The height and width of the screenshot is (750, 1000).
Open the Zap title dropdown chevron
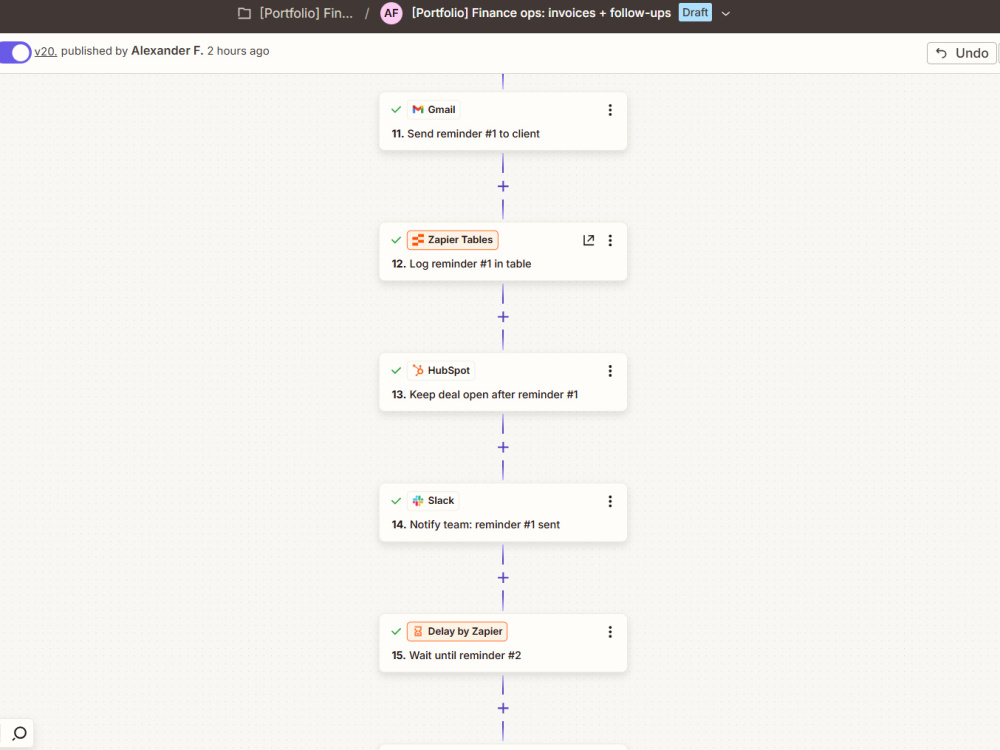pos(725,13)
